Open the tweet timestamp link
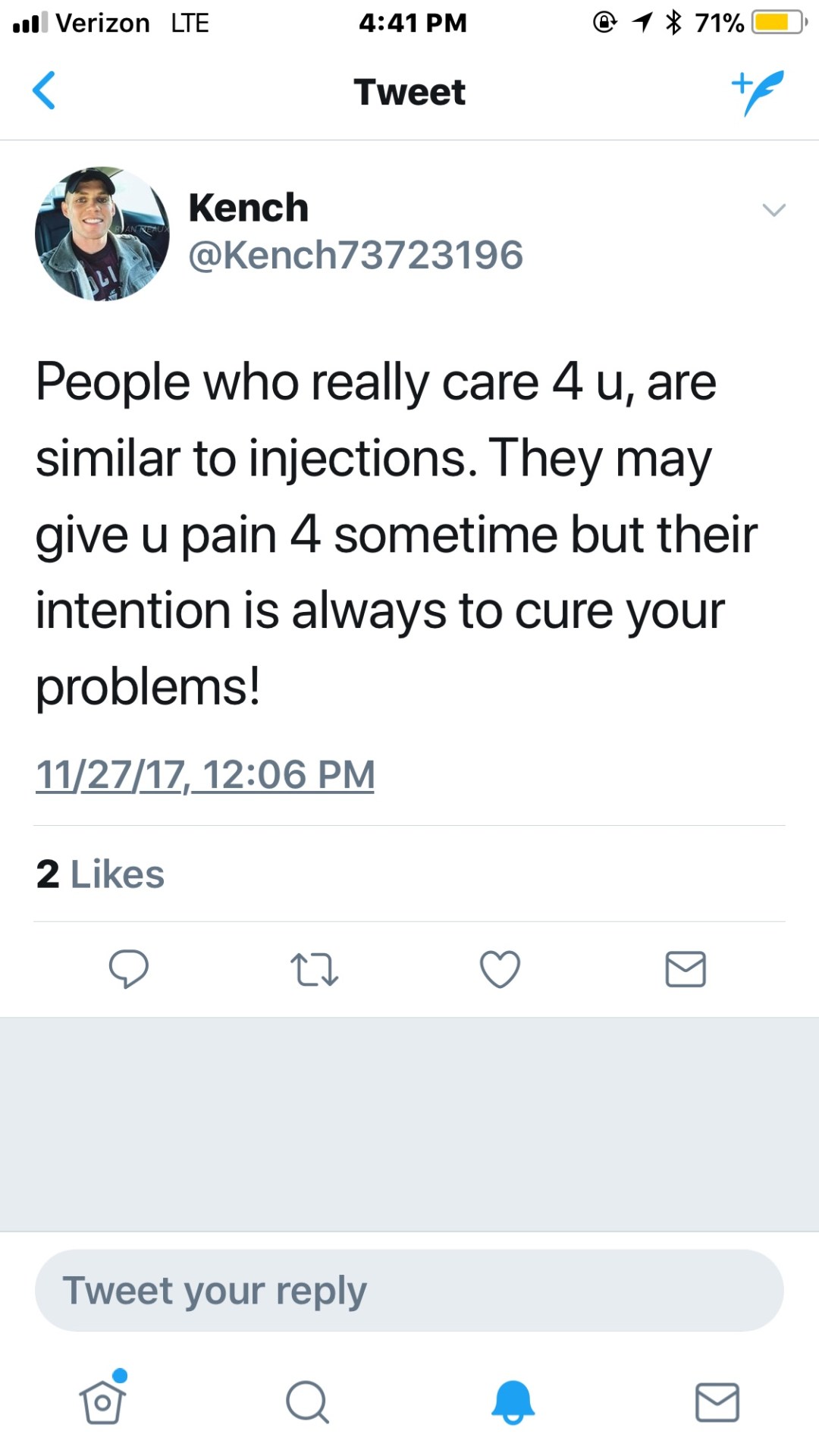This screenshot has width=819, height=1456. coord(206,775)
